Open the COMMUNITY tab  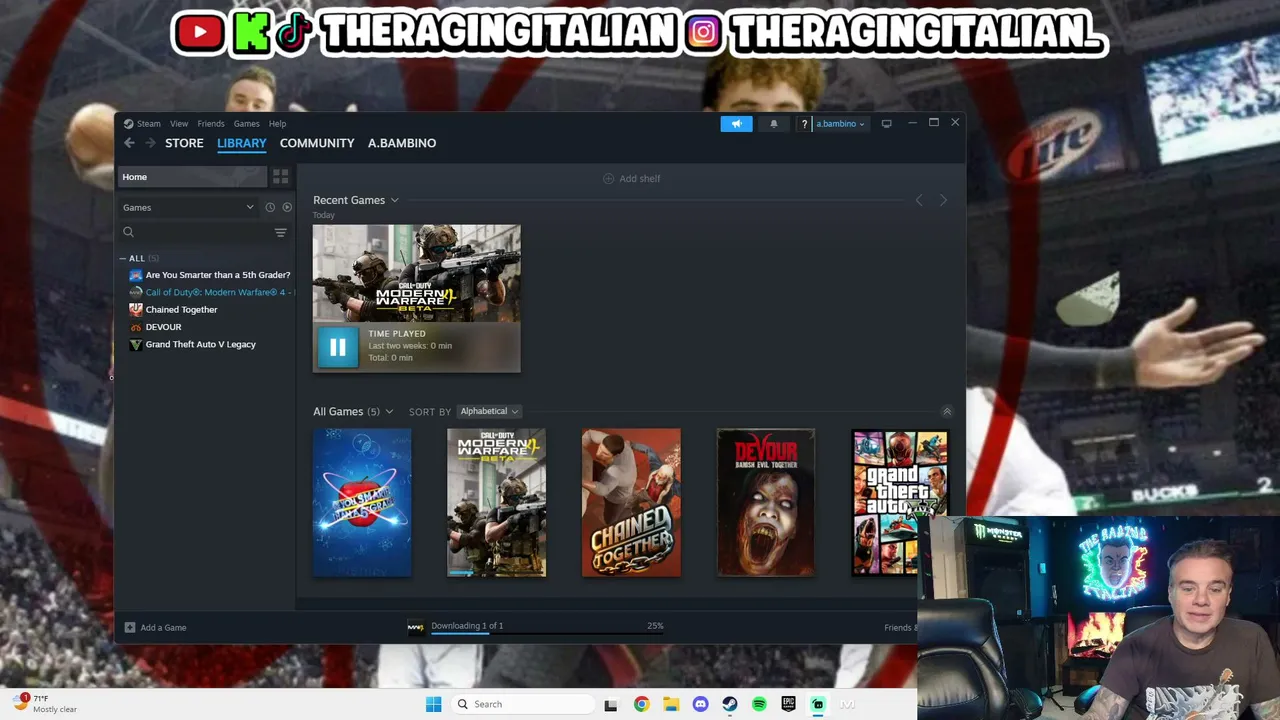pyautogui.click(x=317, y=143)
